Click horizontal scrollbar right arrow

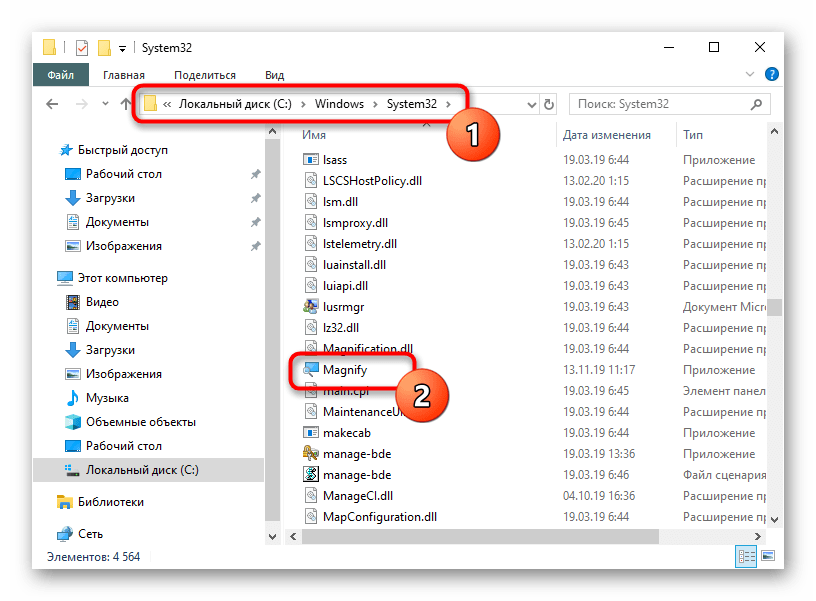[757, 536]
